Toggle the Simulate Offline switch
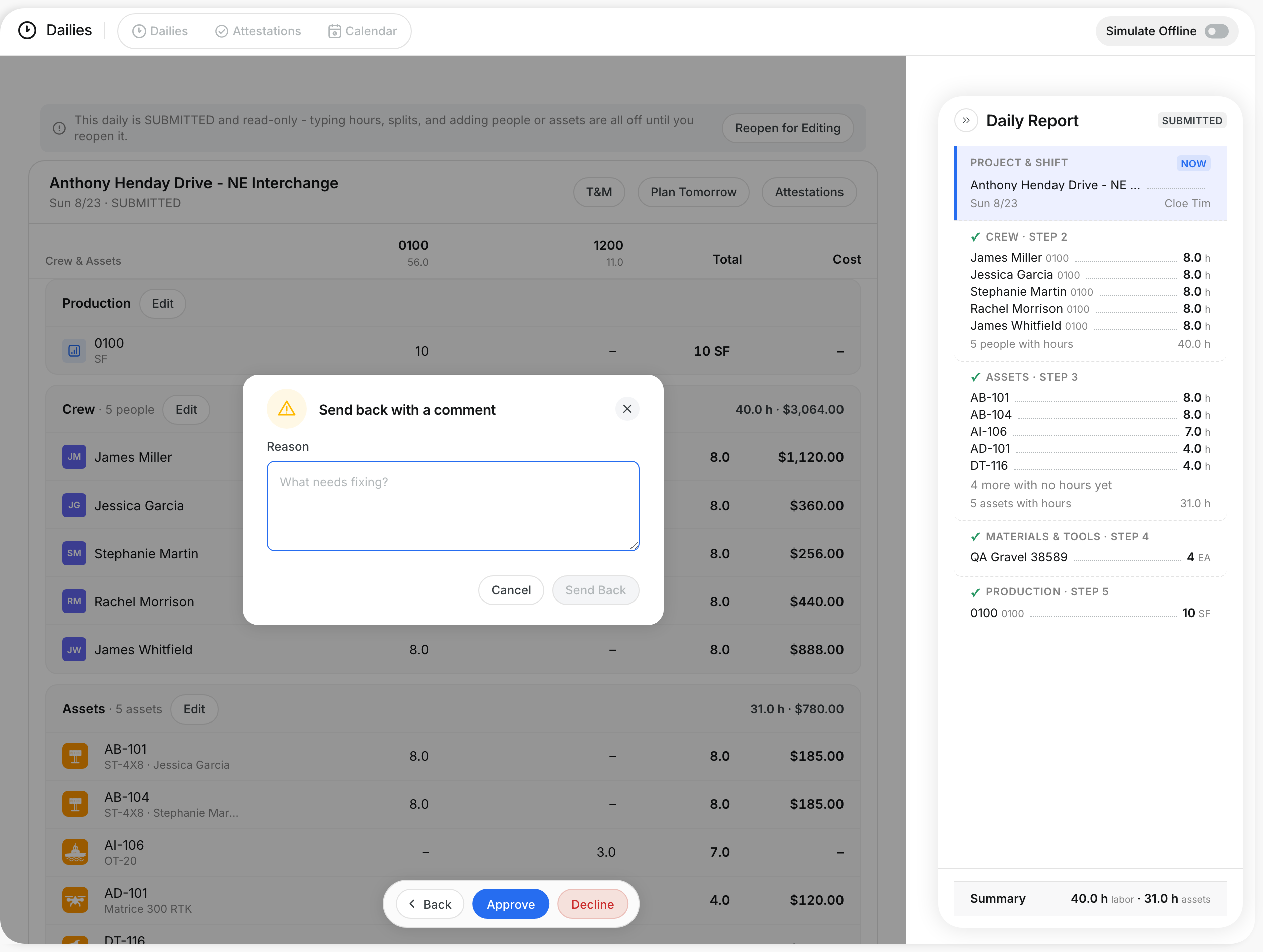1263x952 pixels. point(1217,31)
